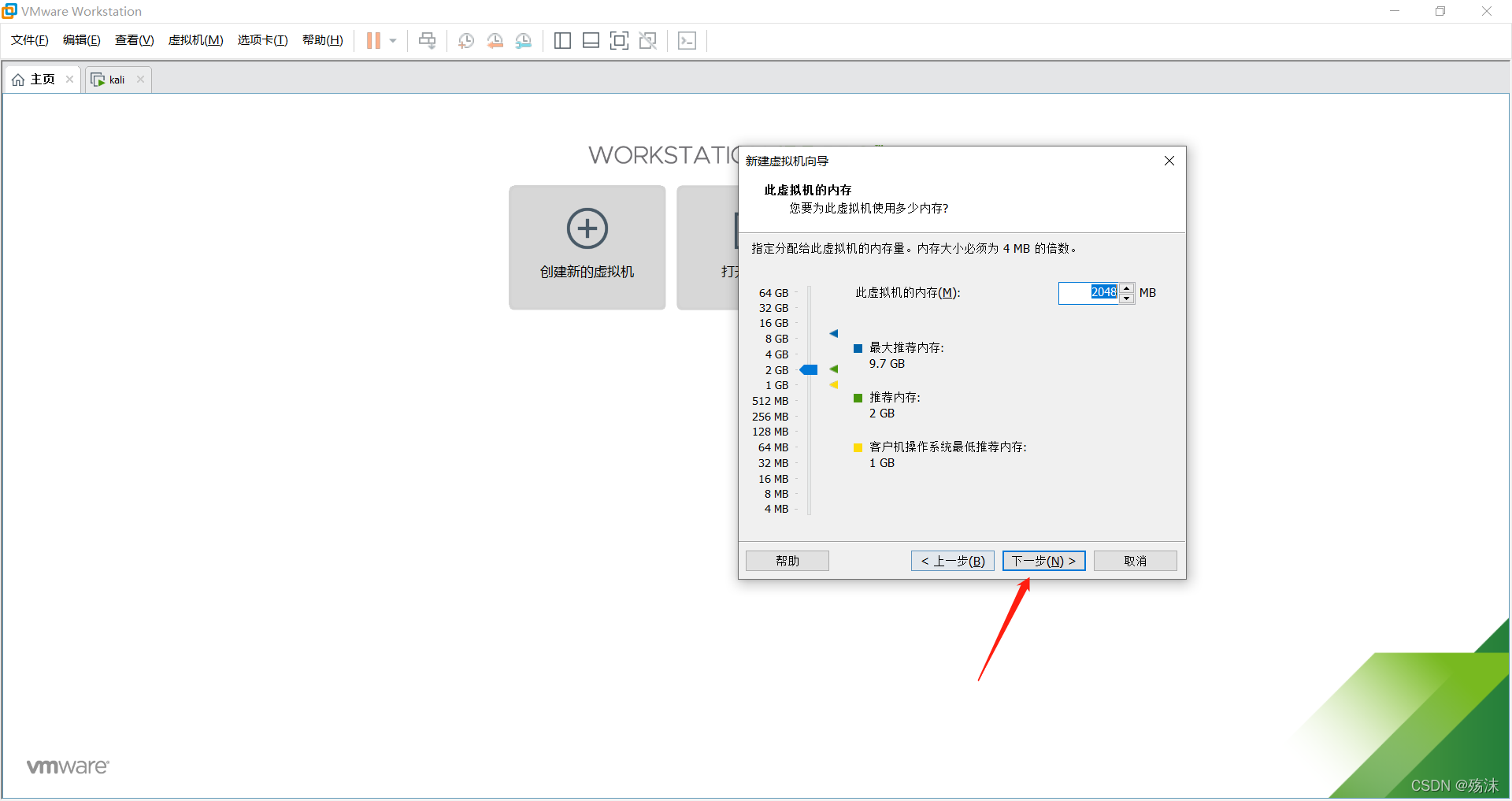Click the memory size input field
This screenshot has width=1512, height=801.
[x=1088, y=293]
